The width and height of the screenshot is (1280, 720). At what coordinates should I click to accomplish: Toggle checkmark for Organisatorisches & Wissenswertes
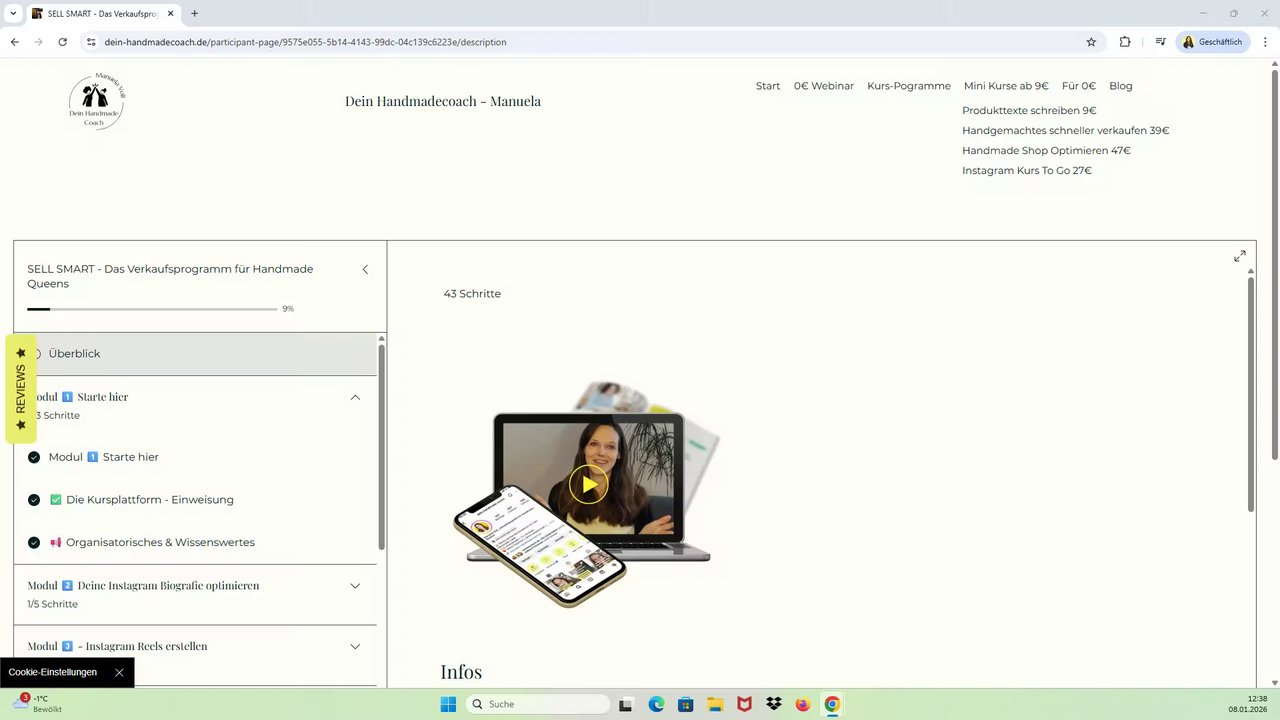(x=34, y=543)
